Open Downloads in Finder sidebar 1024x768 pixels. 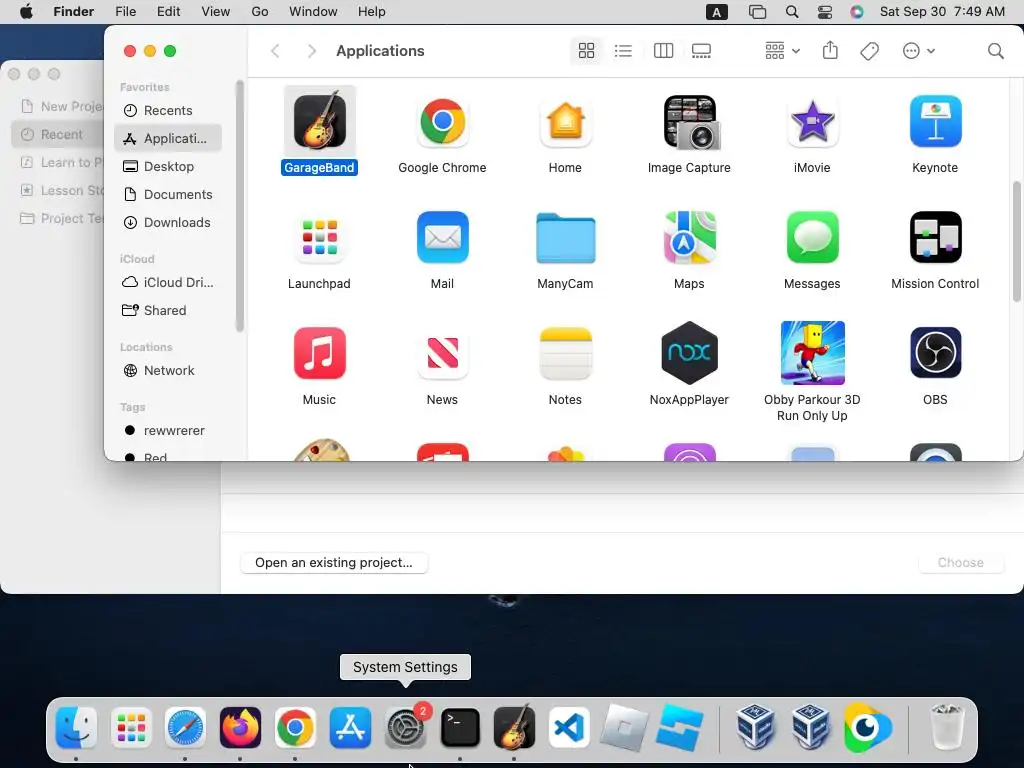click(x=168, y=223)
